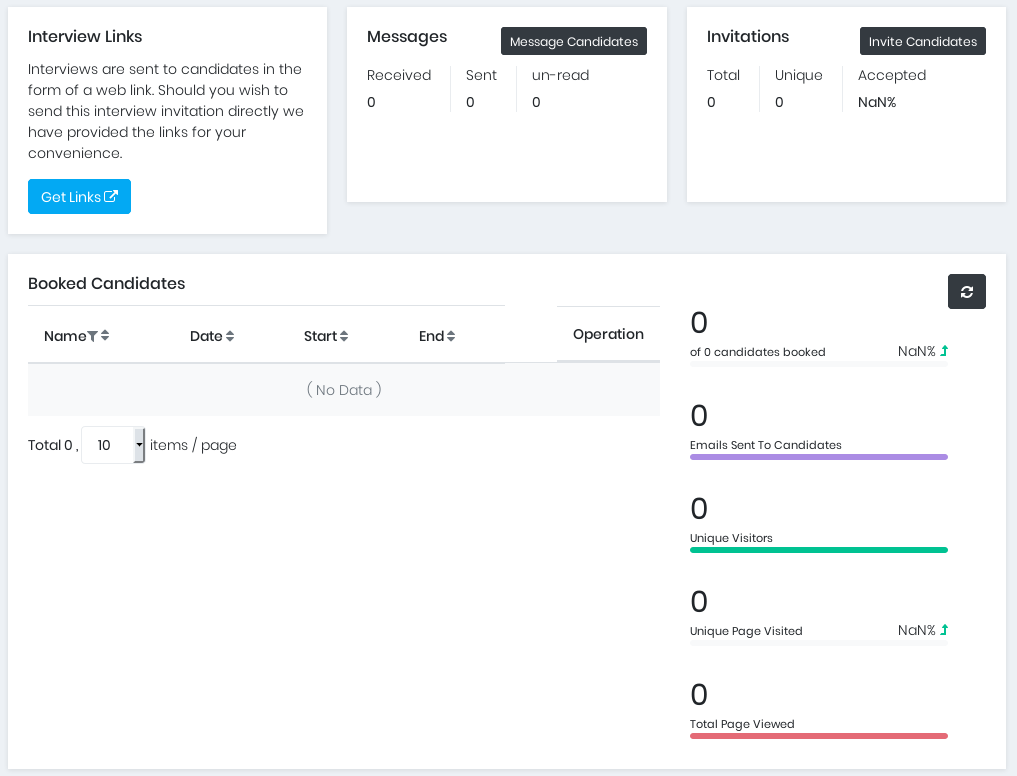
Task: Select the Booked Candidates heading
Action: [107, 283]
